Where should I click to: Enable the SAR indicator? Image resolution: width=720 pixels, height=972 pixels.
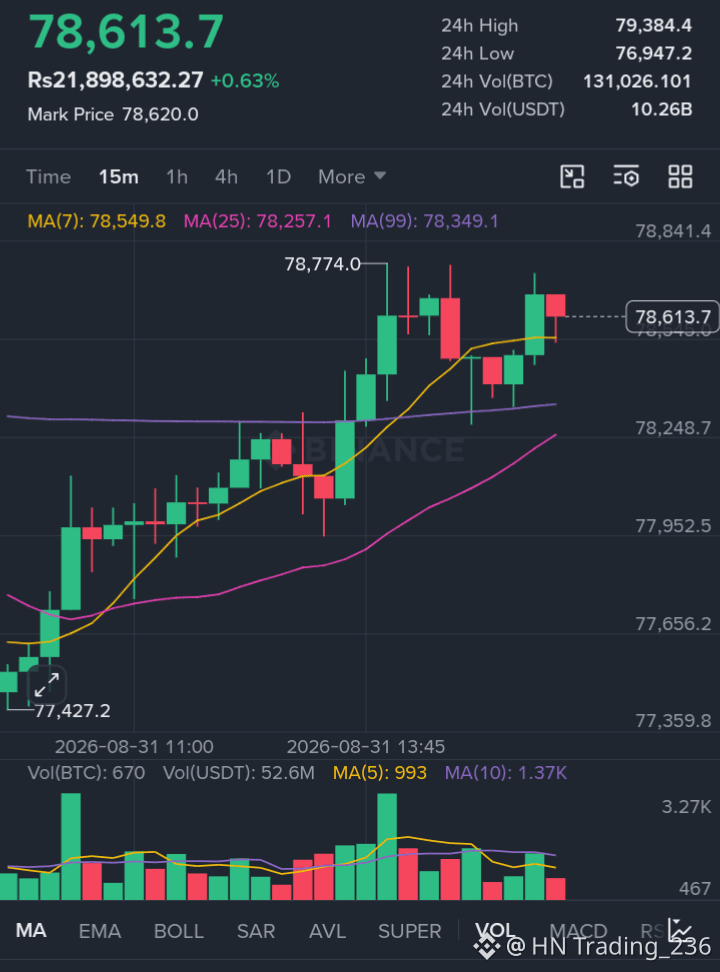click(256, 930)
